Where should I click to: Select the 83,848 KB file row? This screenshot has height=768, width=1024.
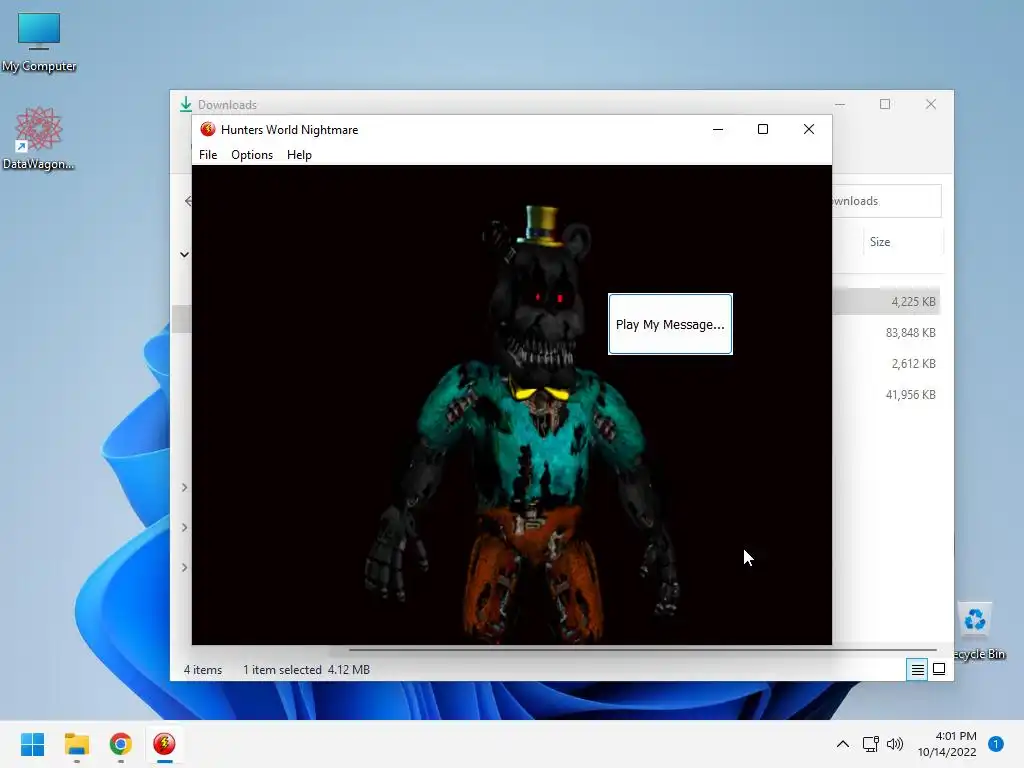tap(886, 332)
